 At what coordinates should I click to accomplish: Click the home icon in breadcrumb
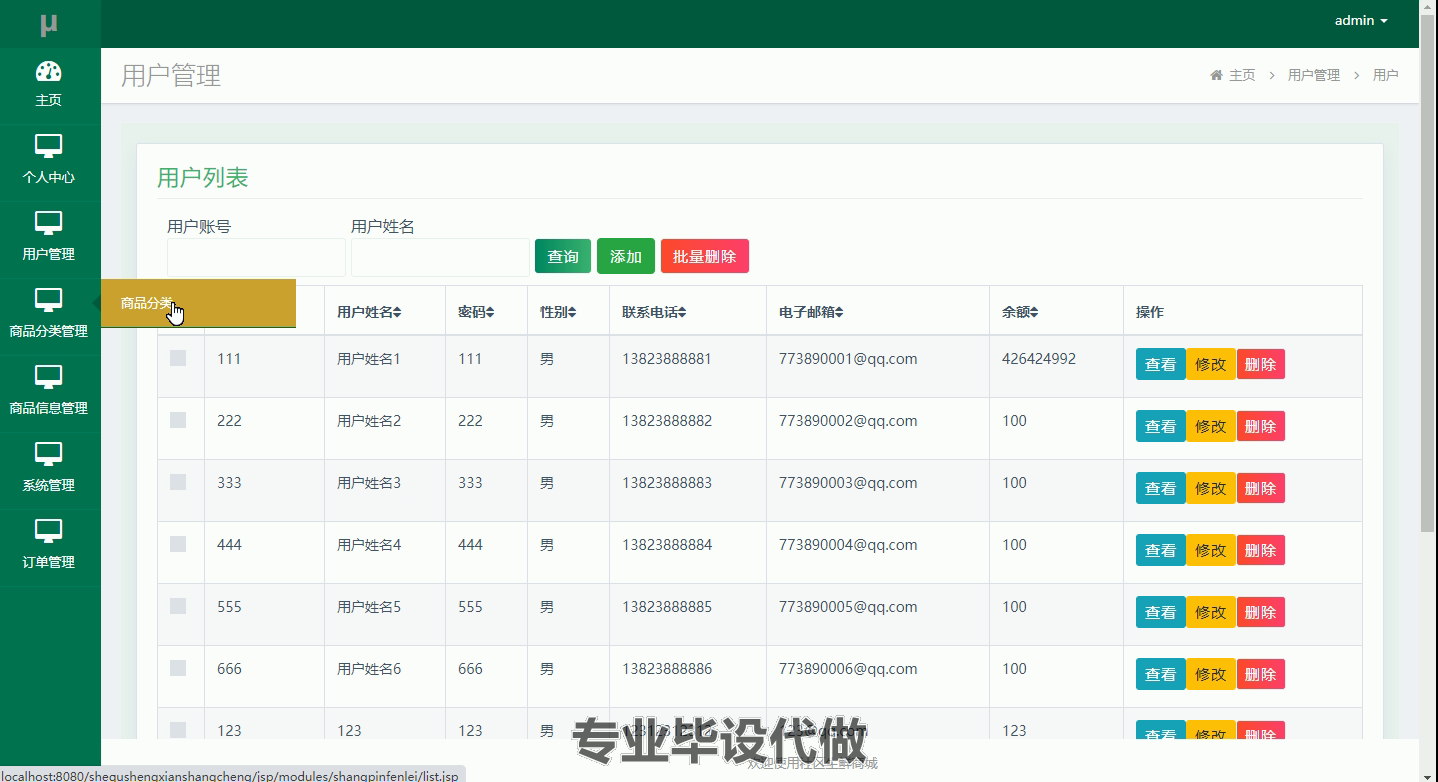[x=1216, y=75]
